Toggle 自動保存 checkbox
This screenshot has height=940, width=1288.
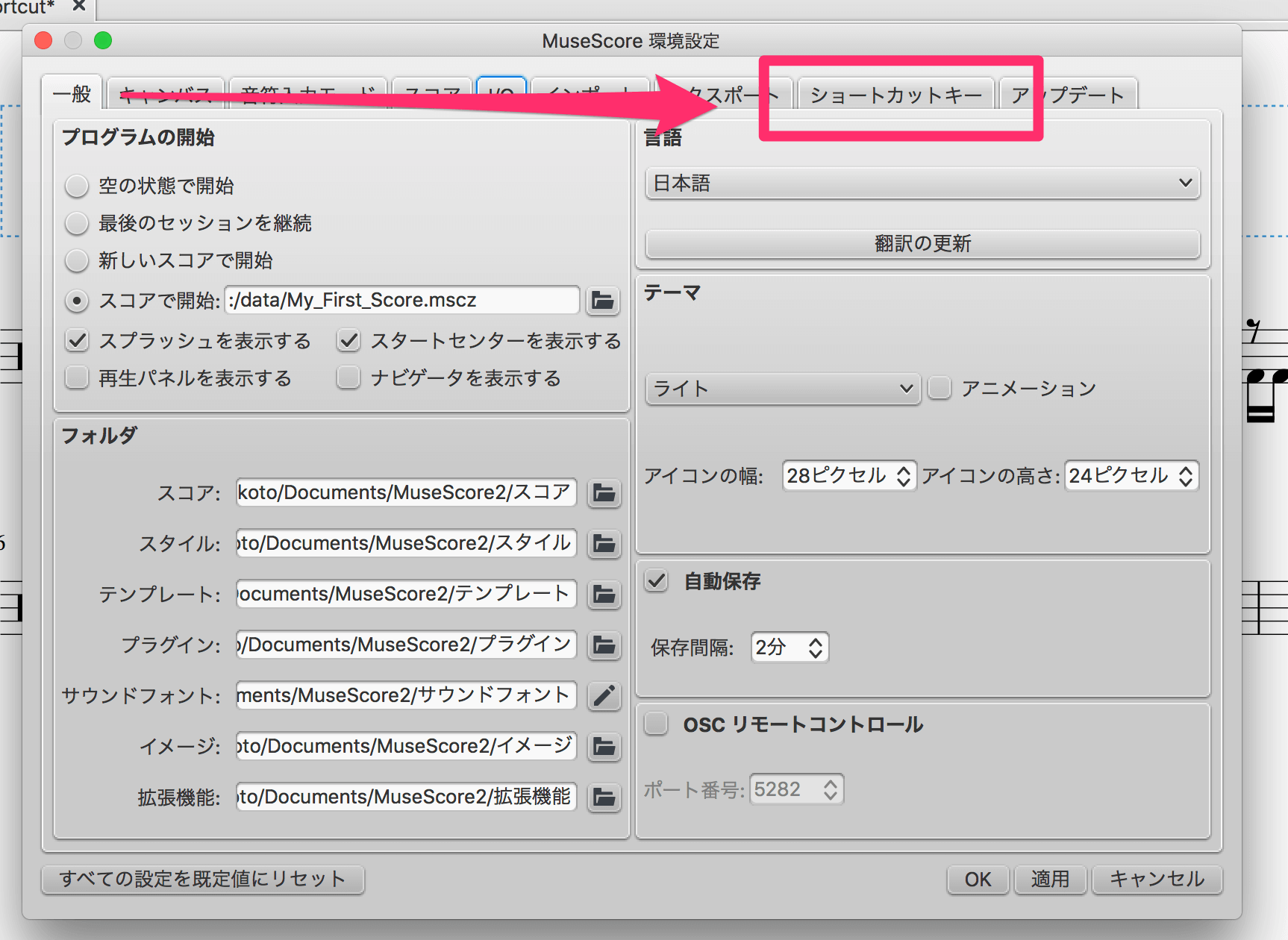[x=657, y=580]
